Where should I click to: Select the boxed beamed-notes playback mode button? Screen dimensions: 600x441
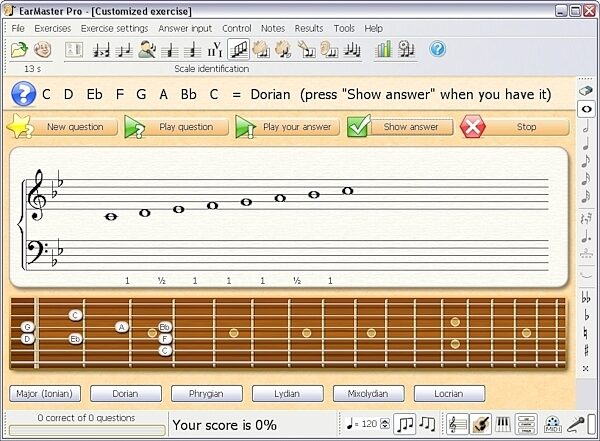404,424
